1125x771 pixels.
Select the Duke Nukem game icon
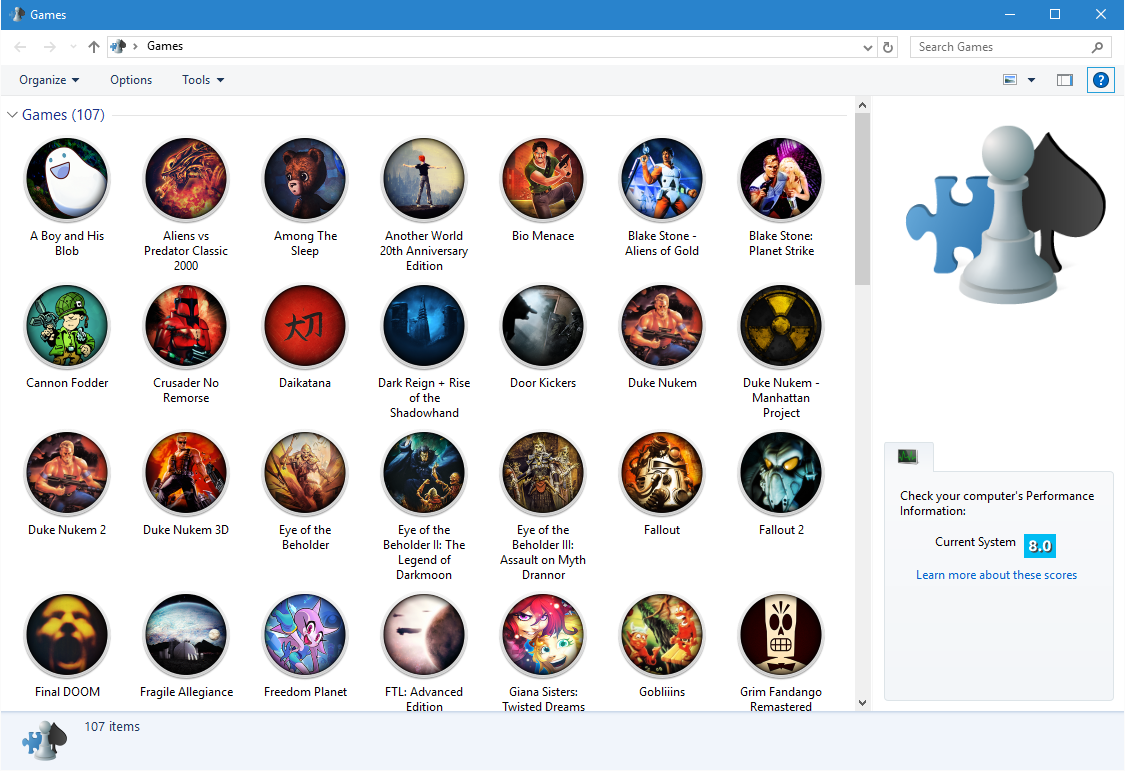coord(662,326)
